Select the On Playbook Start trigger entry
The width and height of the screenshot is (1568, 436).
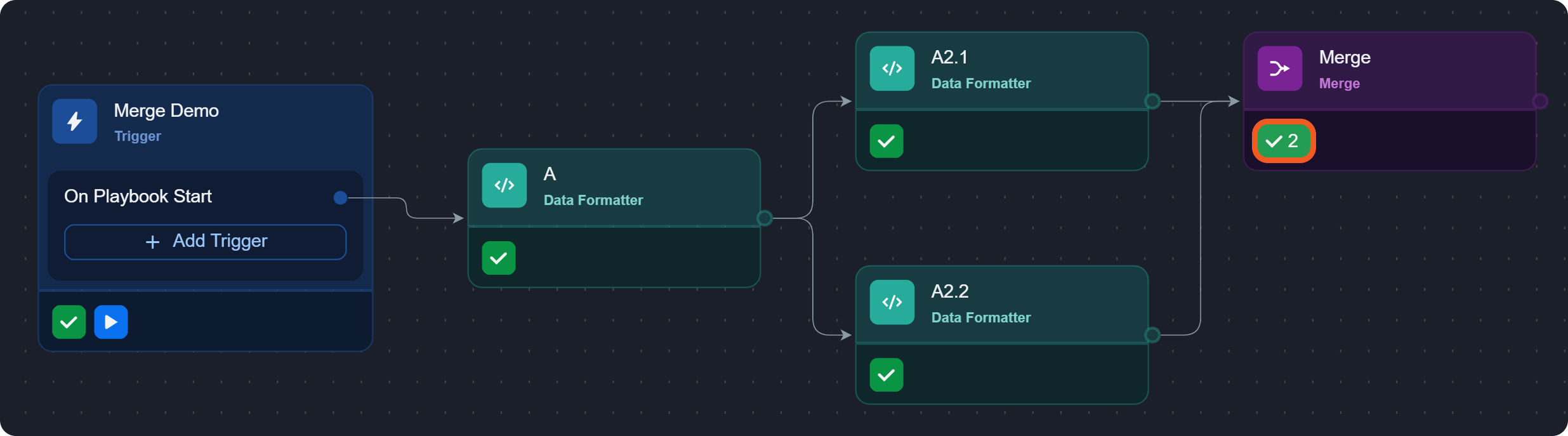[x=138, y=197]
